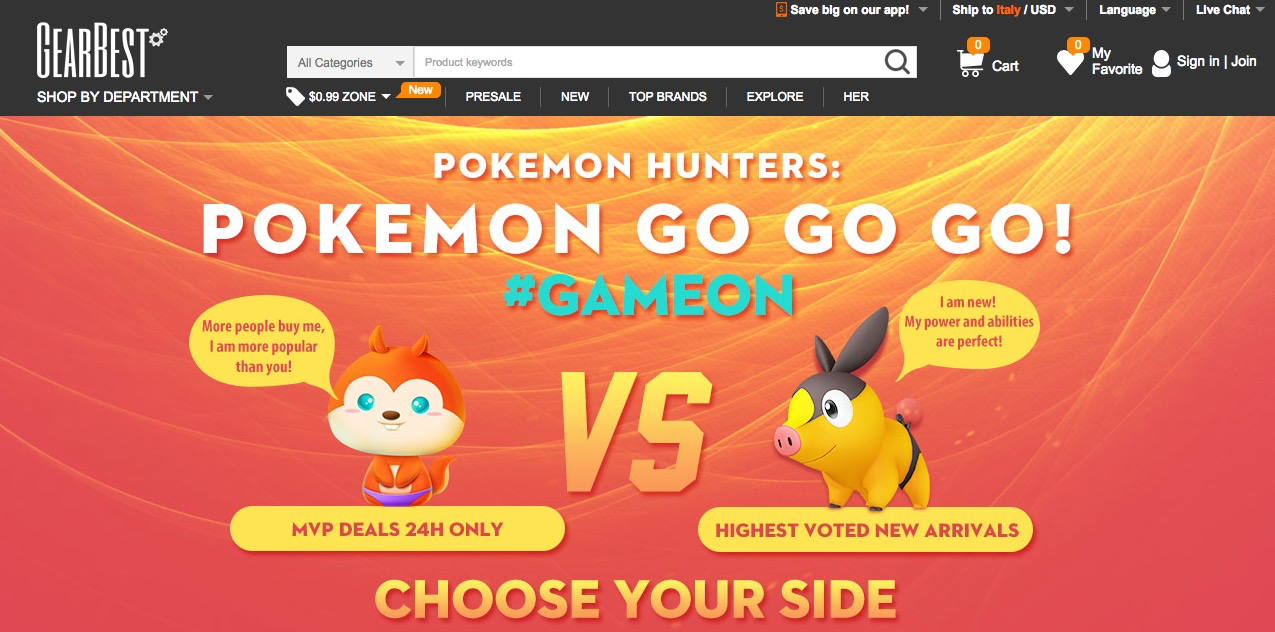The image size is (1275, 632).
Task: Click the orange app phone icon
Action: [781, 9]
